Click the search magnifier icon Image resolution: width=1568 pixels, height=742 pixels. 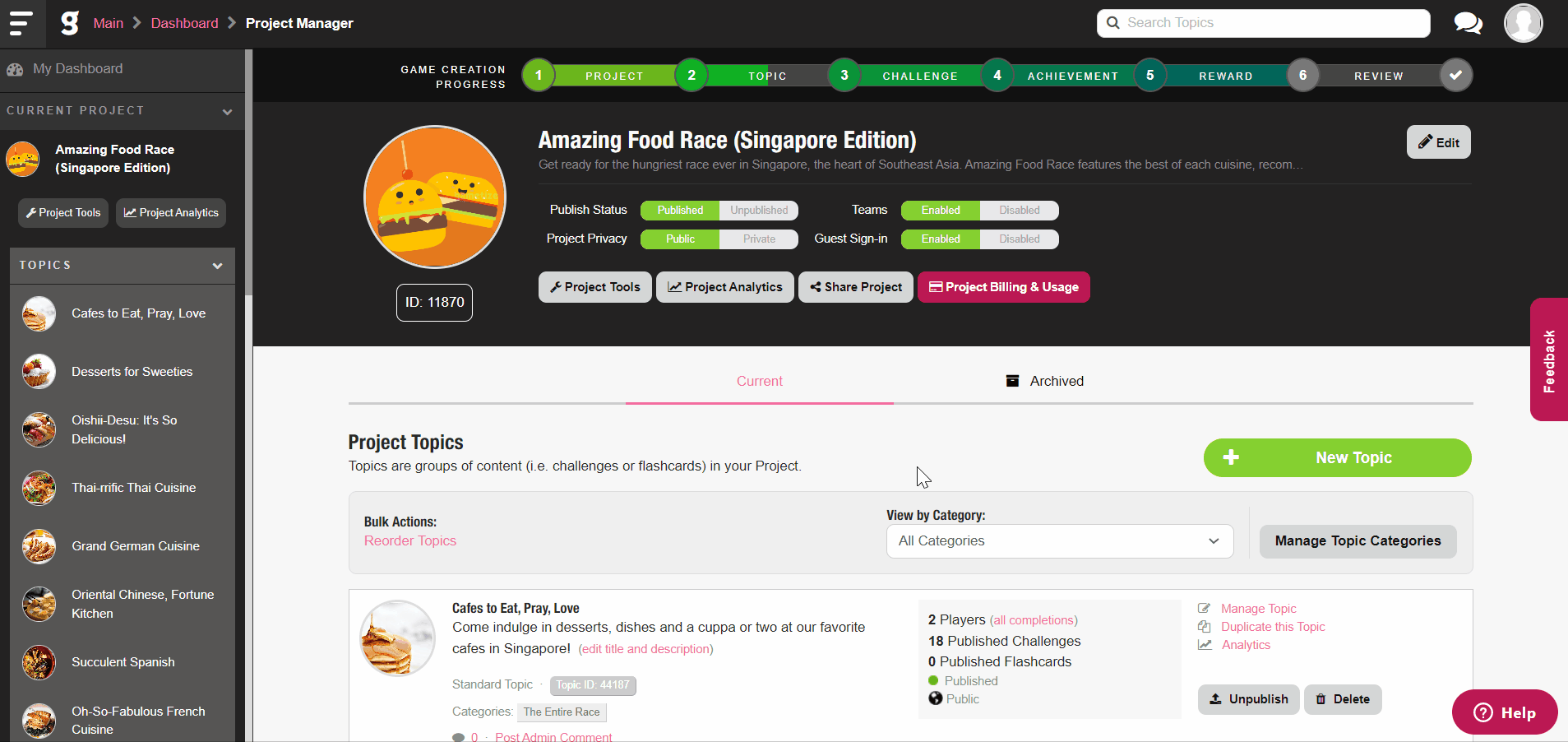coord(1113,23)
